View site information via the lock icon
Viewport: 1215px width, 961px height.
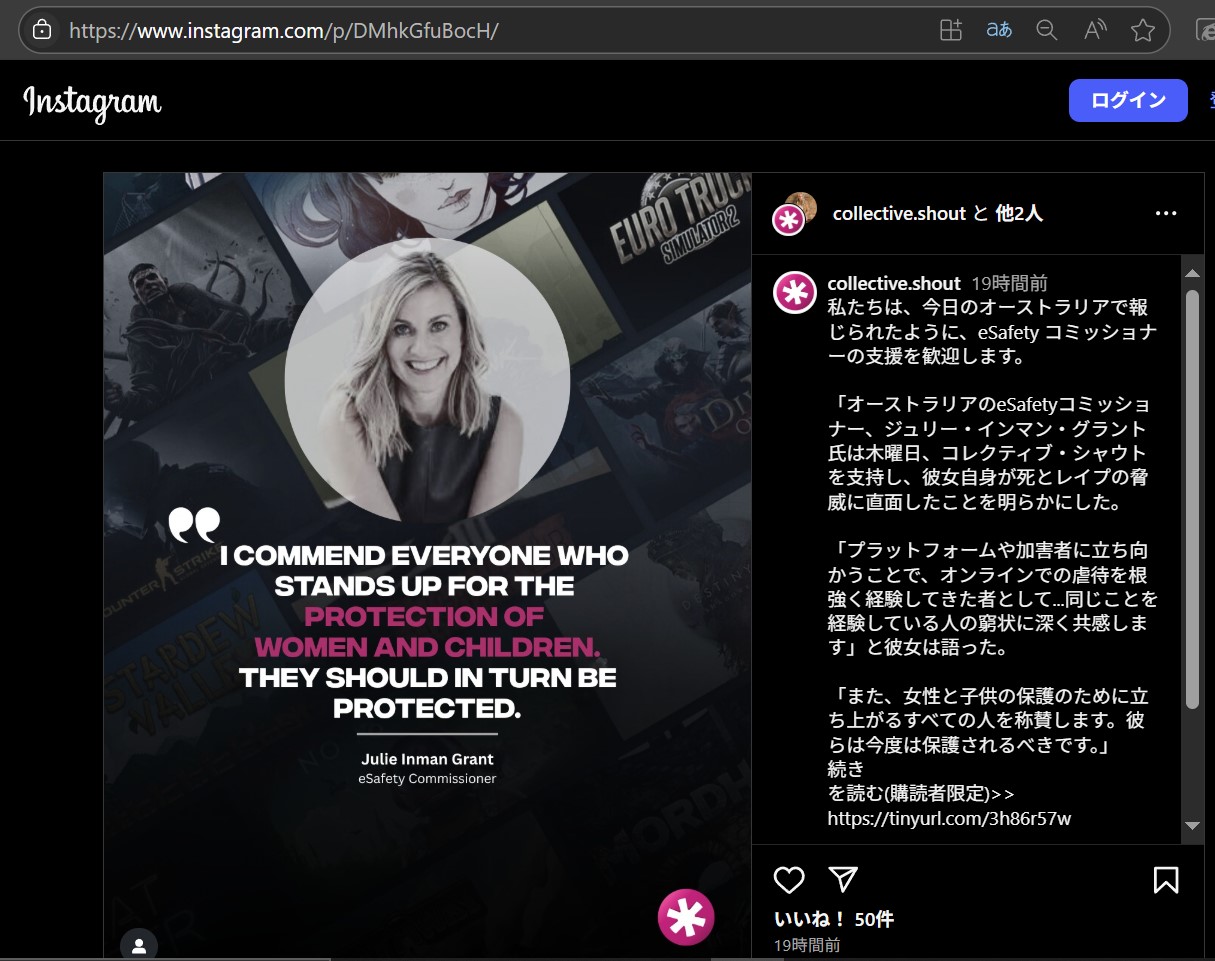(42, 30)
